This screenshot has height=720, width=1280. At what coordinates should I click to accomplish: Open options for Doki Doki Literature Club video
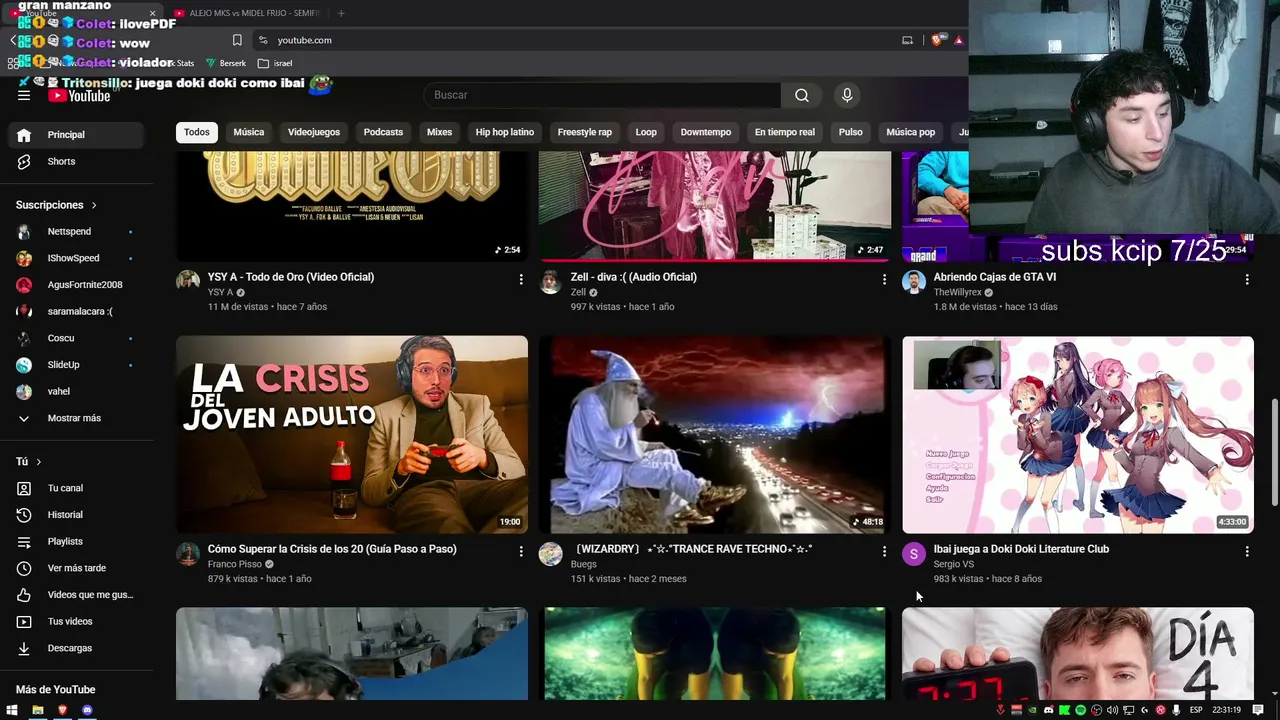point(1247,552)
